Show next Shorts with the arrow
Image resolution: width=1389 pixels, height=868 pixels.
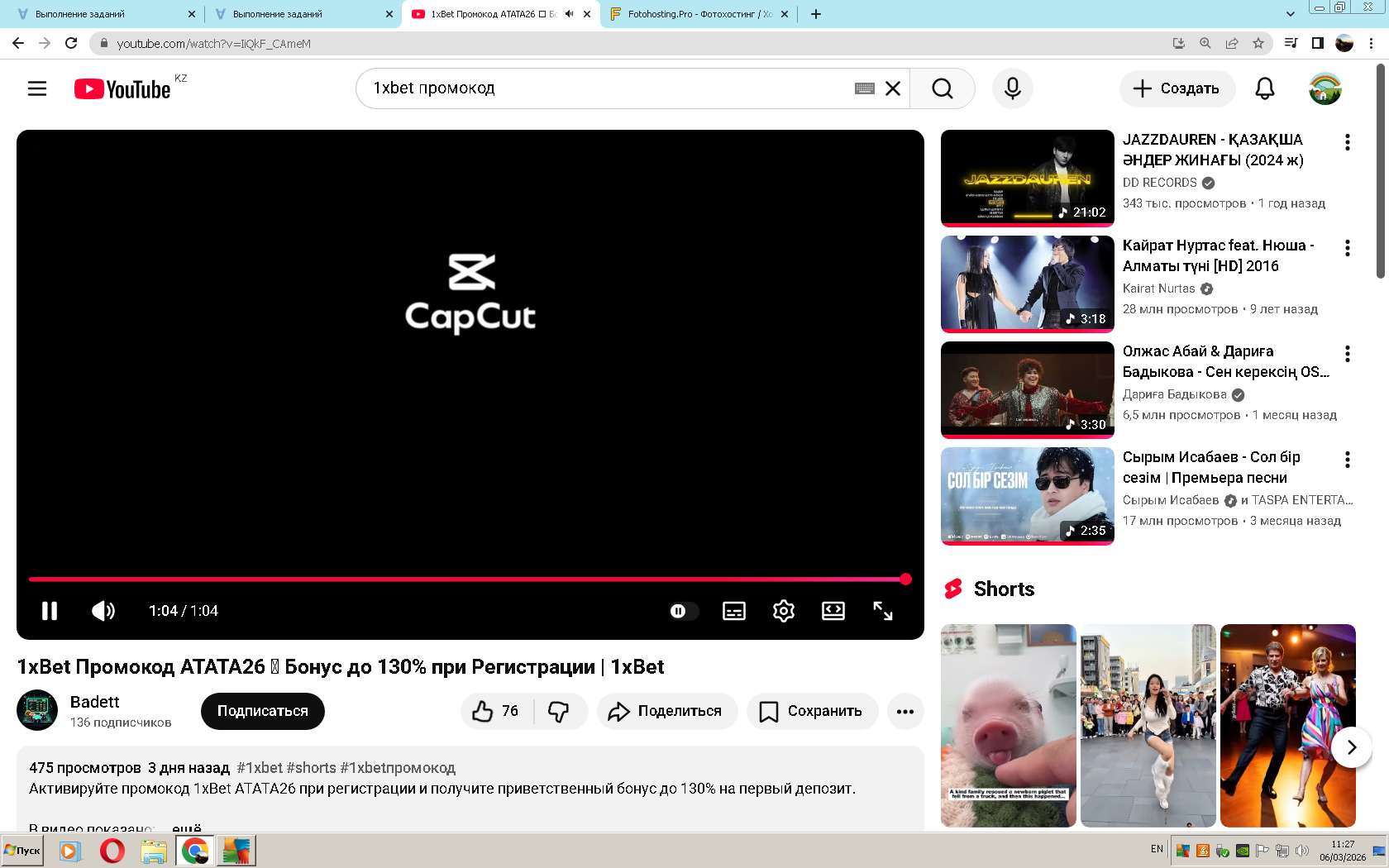[x=1352, y=747]
